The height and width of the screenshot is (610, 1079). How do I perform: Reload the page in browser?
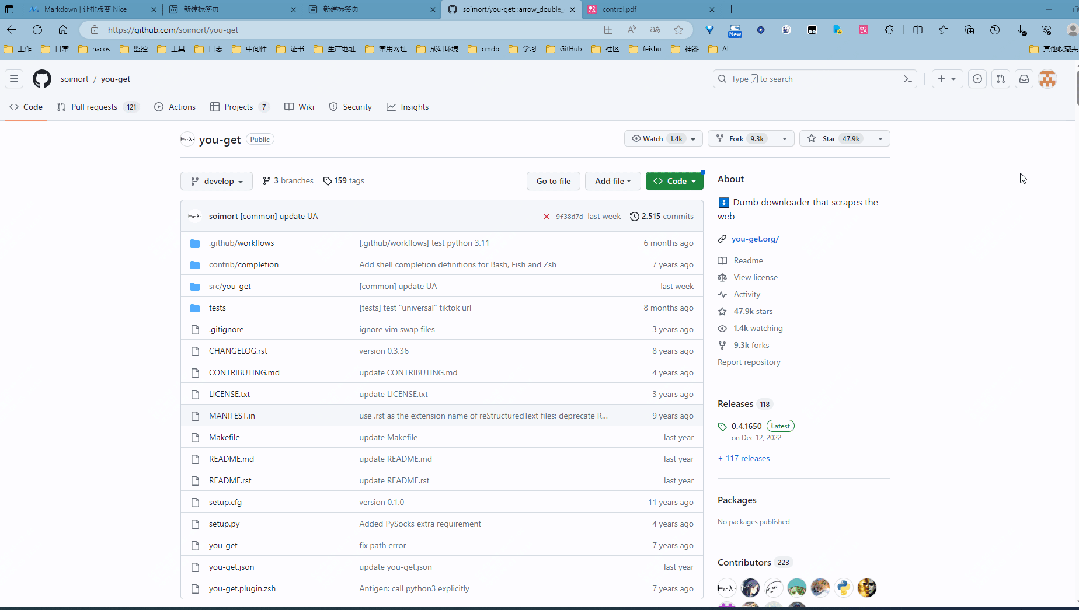click(x=37, y=30)
